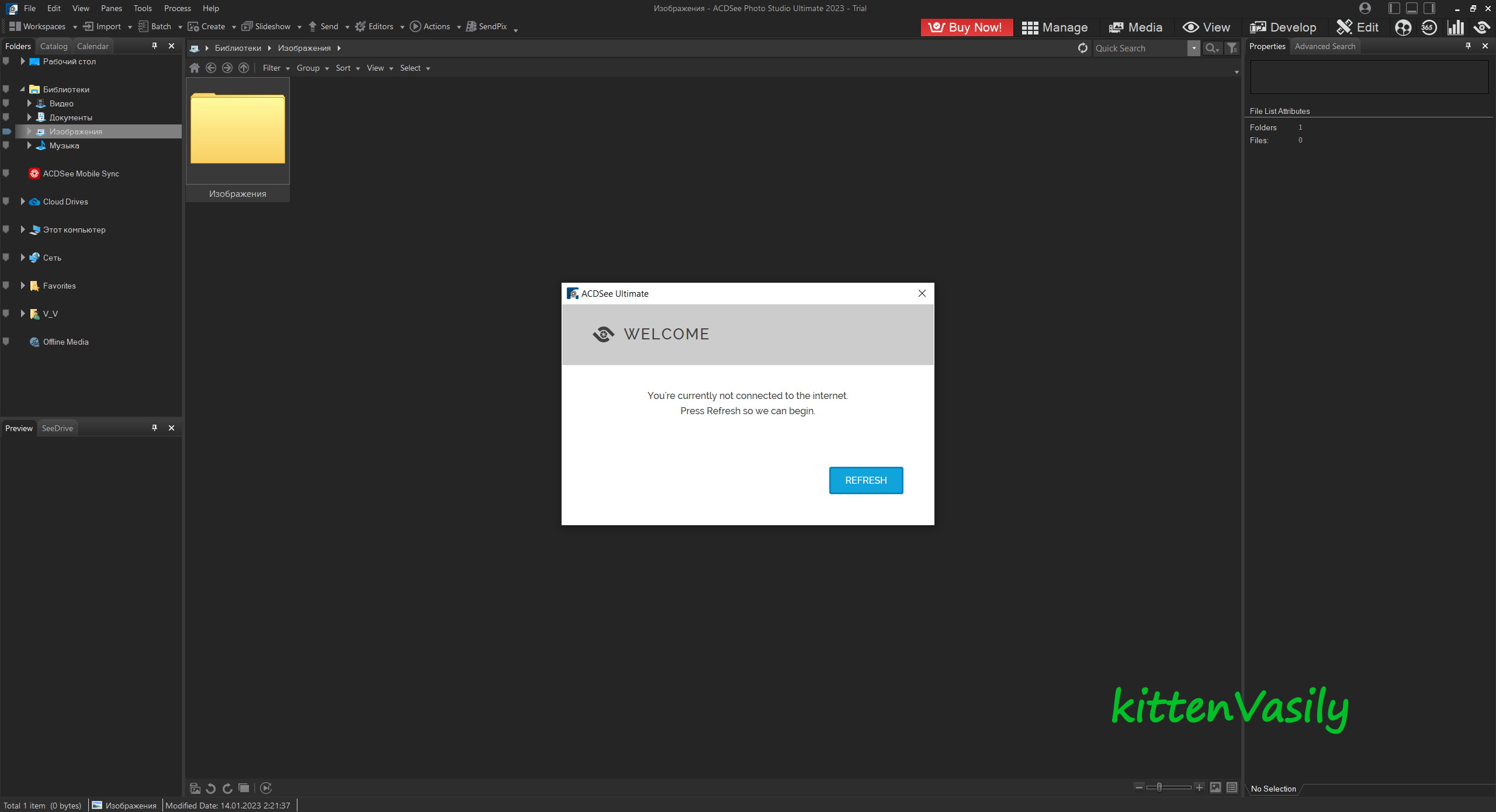Expand the Рабочий стол tree node
1496x812 pixels.
(x=22, y=61)
